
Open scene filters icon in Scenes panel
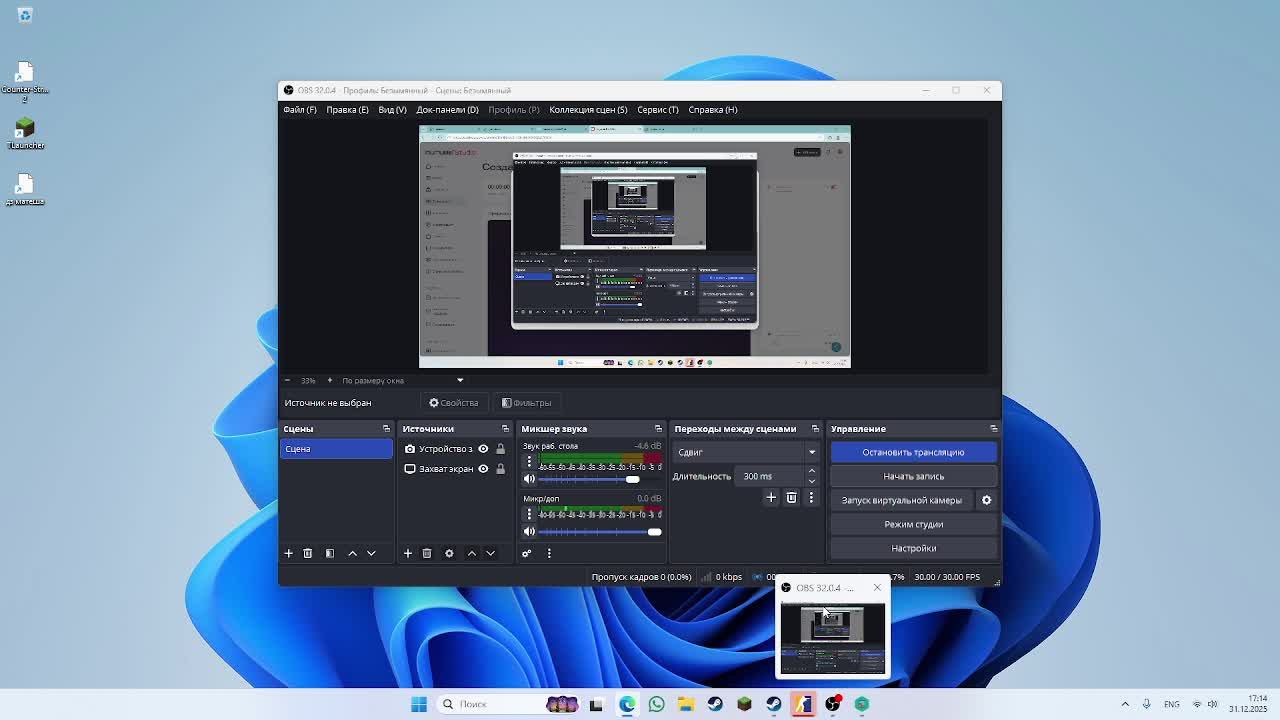(329, 553)
